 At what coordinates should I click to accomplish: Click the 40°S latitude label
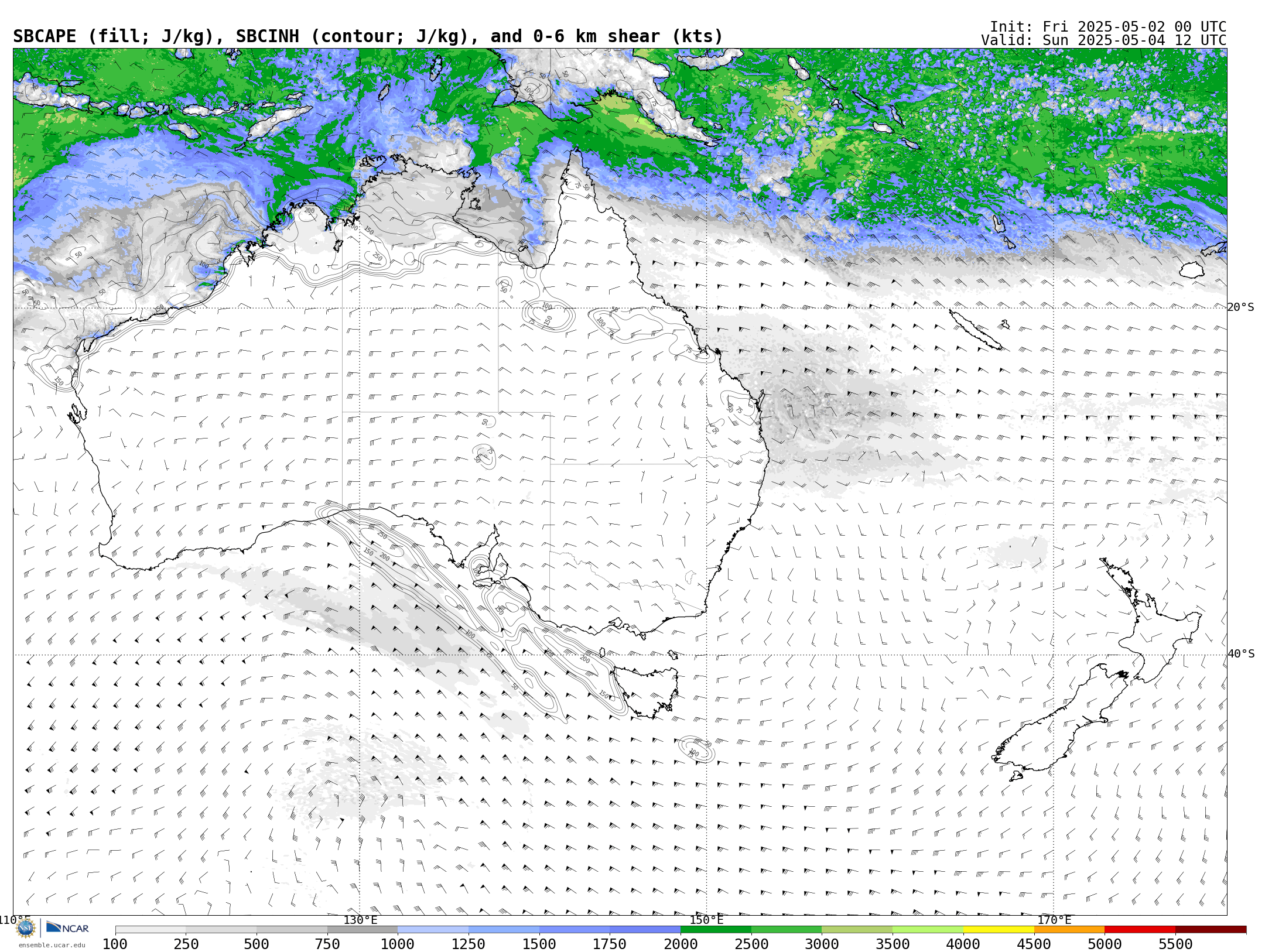coord(1240,654)
